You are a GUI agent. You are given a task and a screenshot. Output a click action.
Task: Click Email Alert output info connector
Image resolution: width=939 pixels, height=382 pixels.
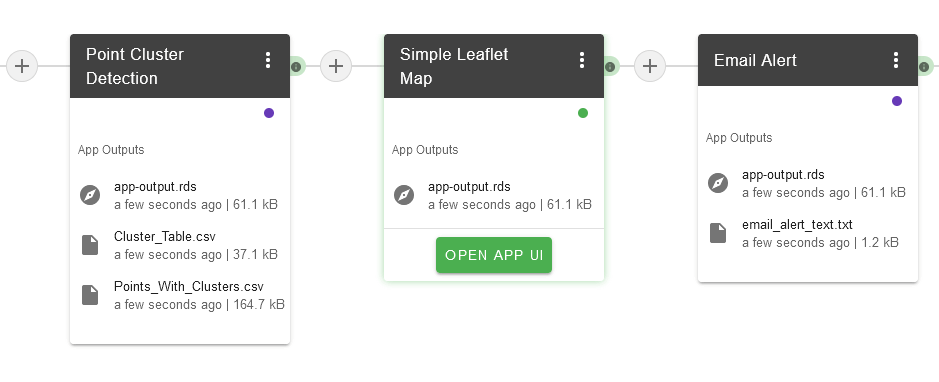924,66
